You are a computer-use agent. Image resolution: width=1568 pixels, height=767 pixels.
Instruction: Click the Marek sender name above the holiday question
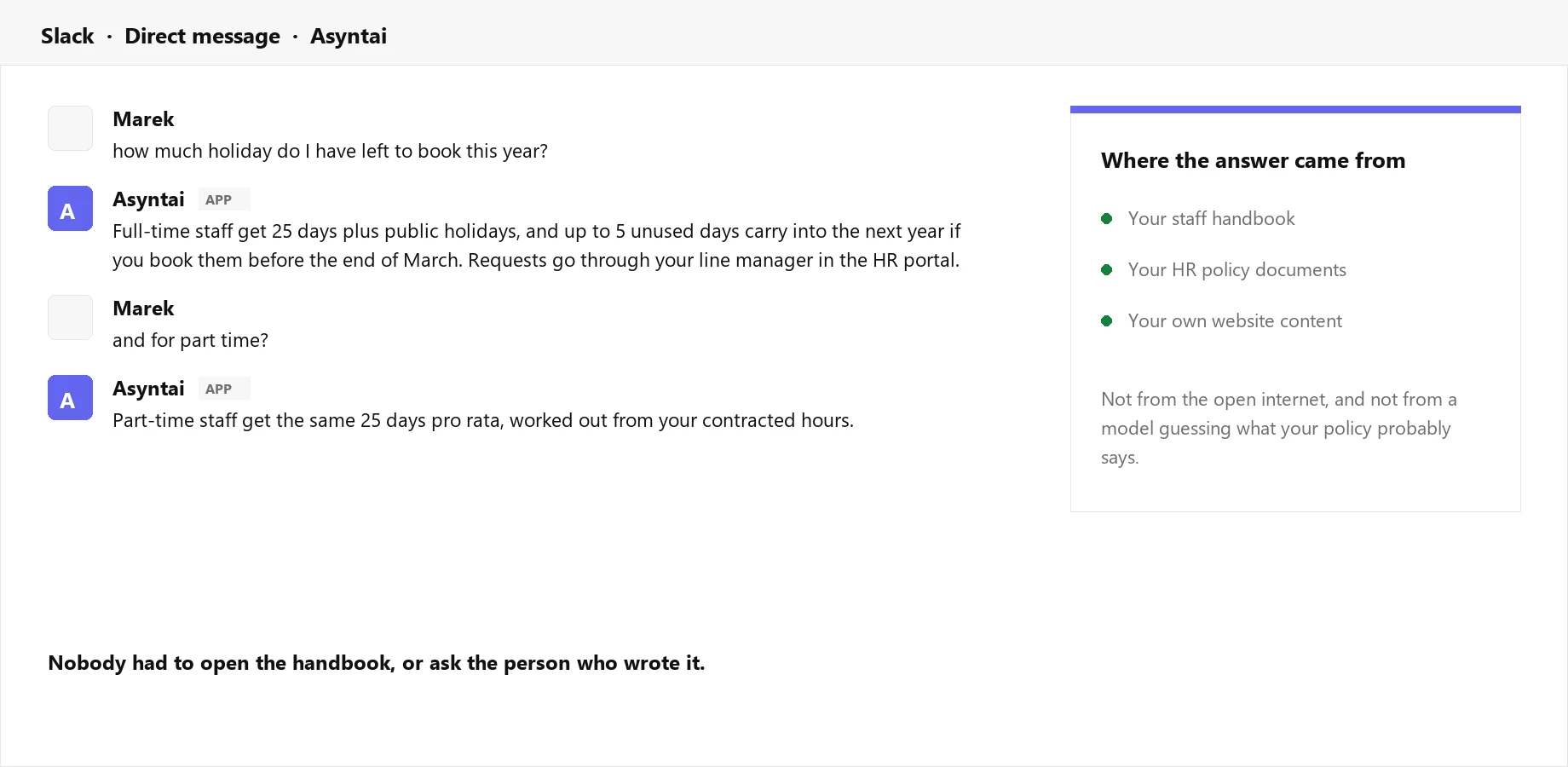[143, 119]
